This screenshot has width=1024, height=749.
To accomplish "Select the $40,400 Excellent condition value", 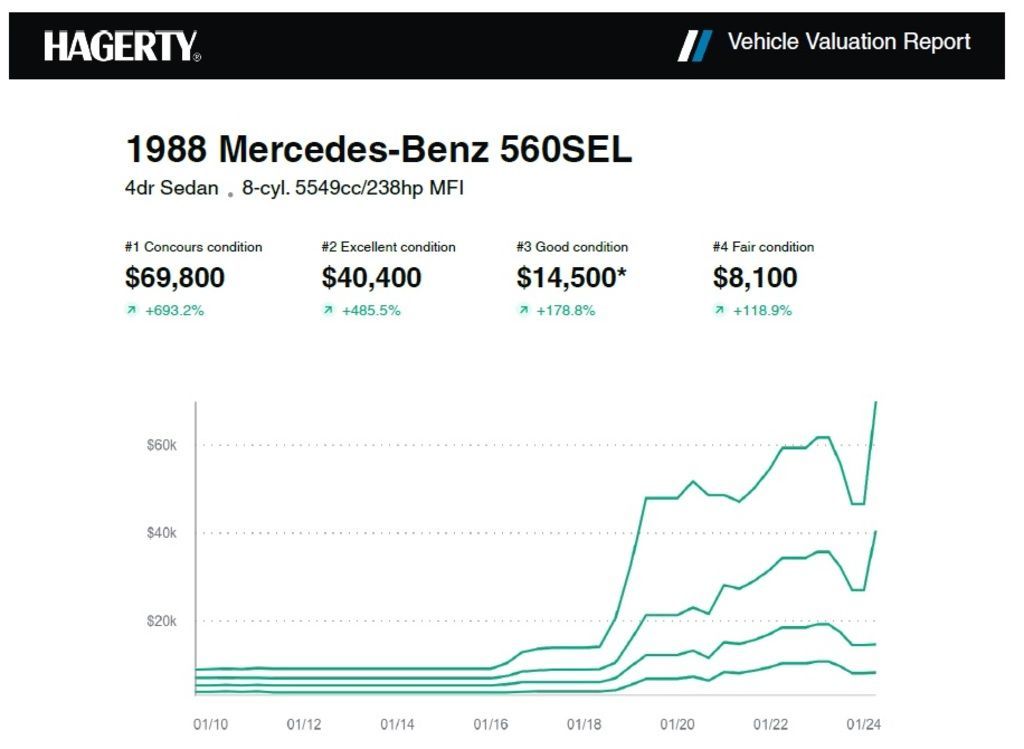I will 371,278.
